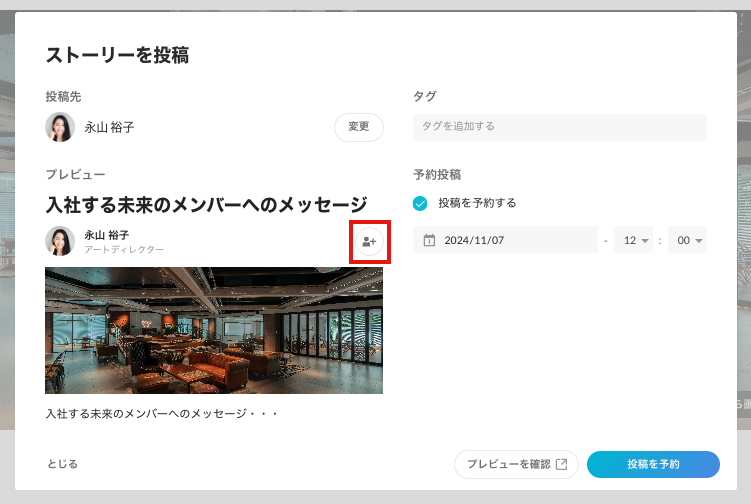The width and height of the screenshot is (751, 504).
Task: Open the minute dropdown showing 00
Action: 687,240
